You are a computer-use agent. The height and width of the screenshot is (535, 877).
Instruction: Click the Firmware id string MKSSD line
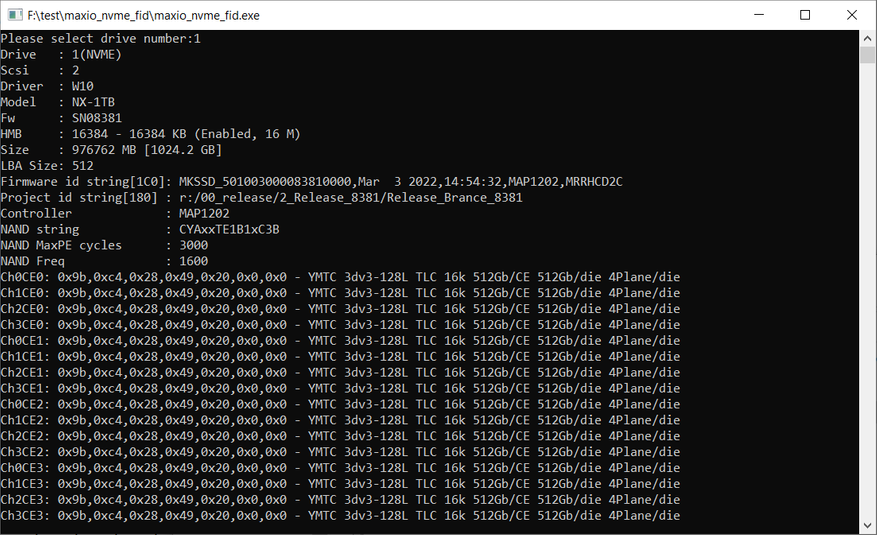click(x=312, y=182)
